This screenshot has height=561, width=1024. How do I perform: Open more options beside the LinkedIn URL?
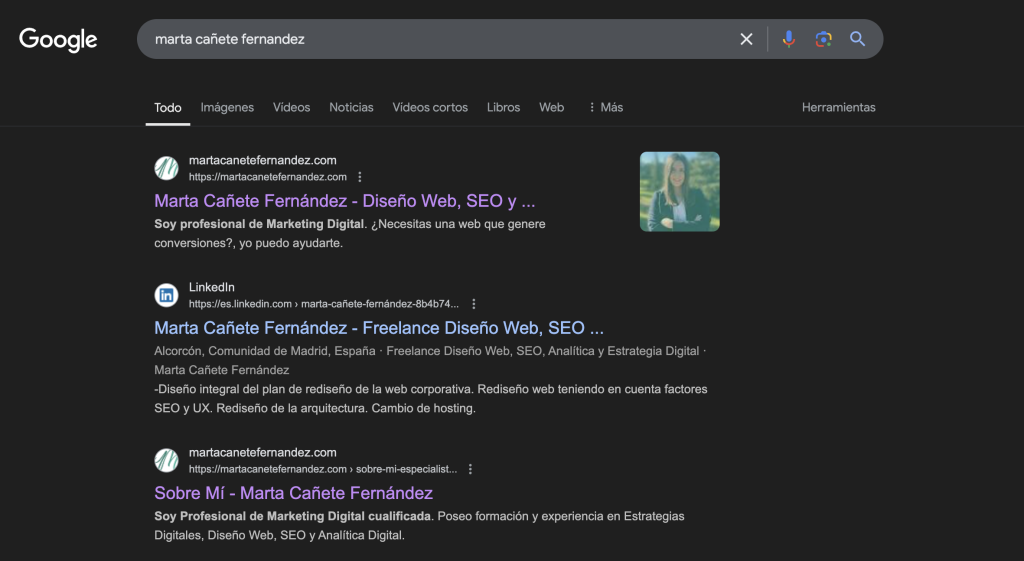click(474, 304)
